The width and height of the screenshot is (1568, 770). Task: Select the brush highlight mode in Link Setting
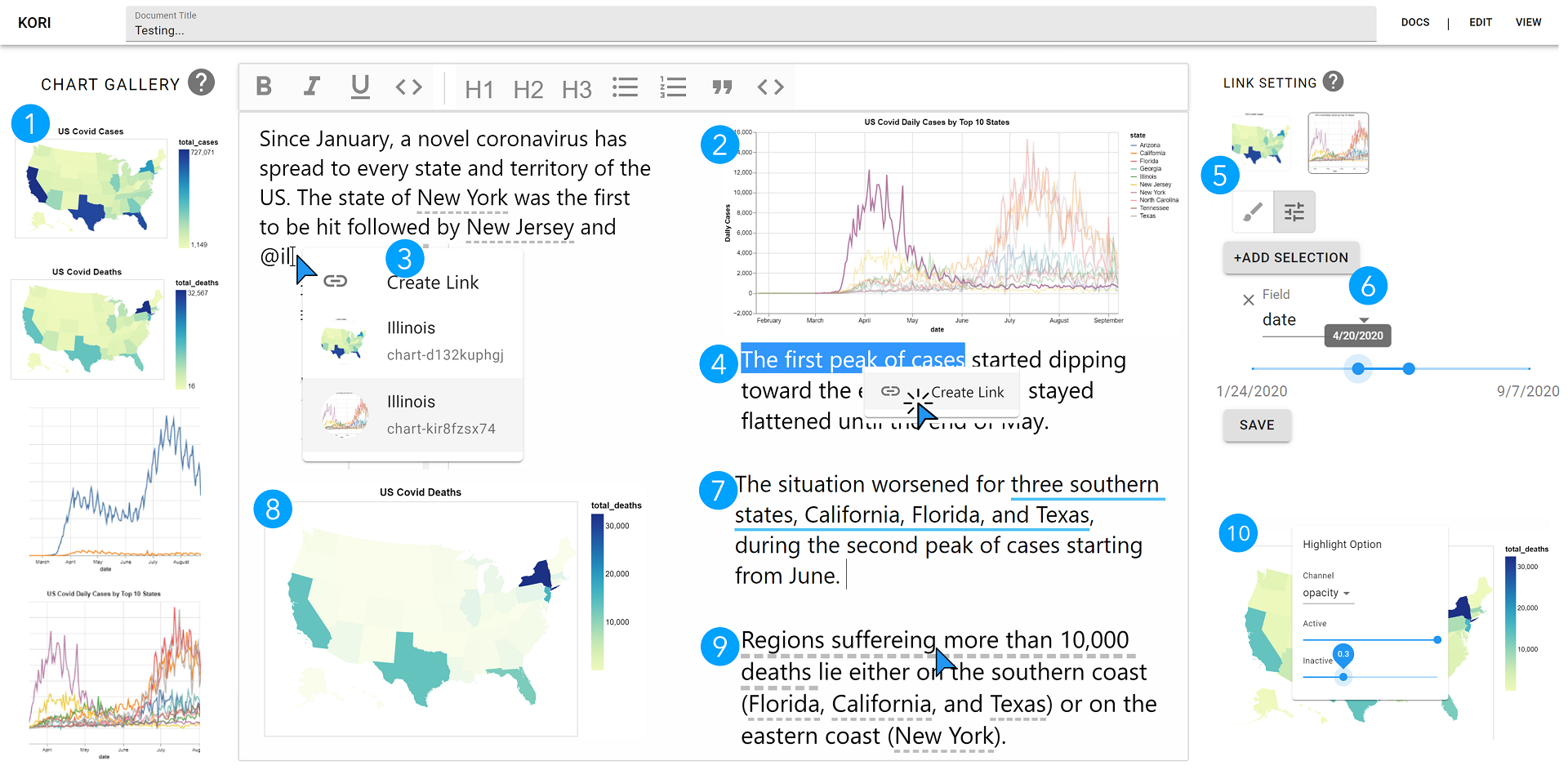pos(1251,211)
